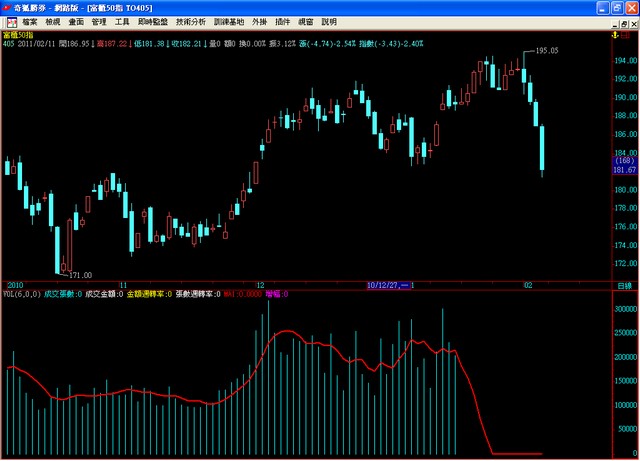Image resolution: width=640 pixels, height=461 pixels.
Task: Open the 即時監盤 menu
Action: tap(153, 21)
